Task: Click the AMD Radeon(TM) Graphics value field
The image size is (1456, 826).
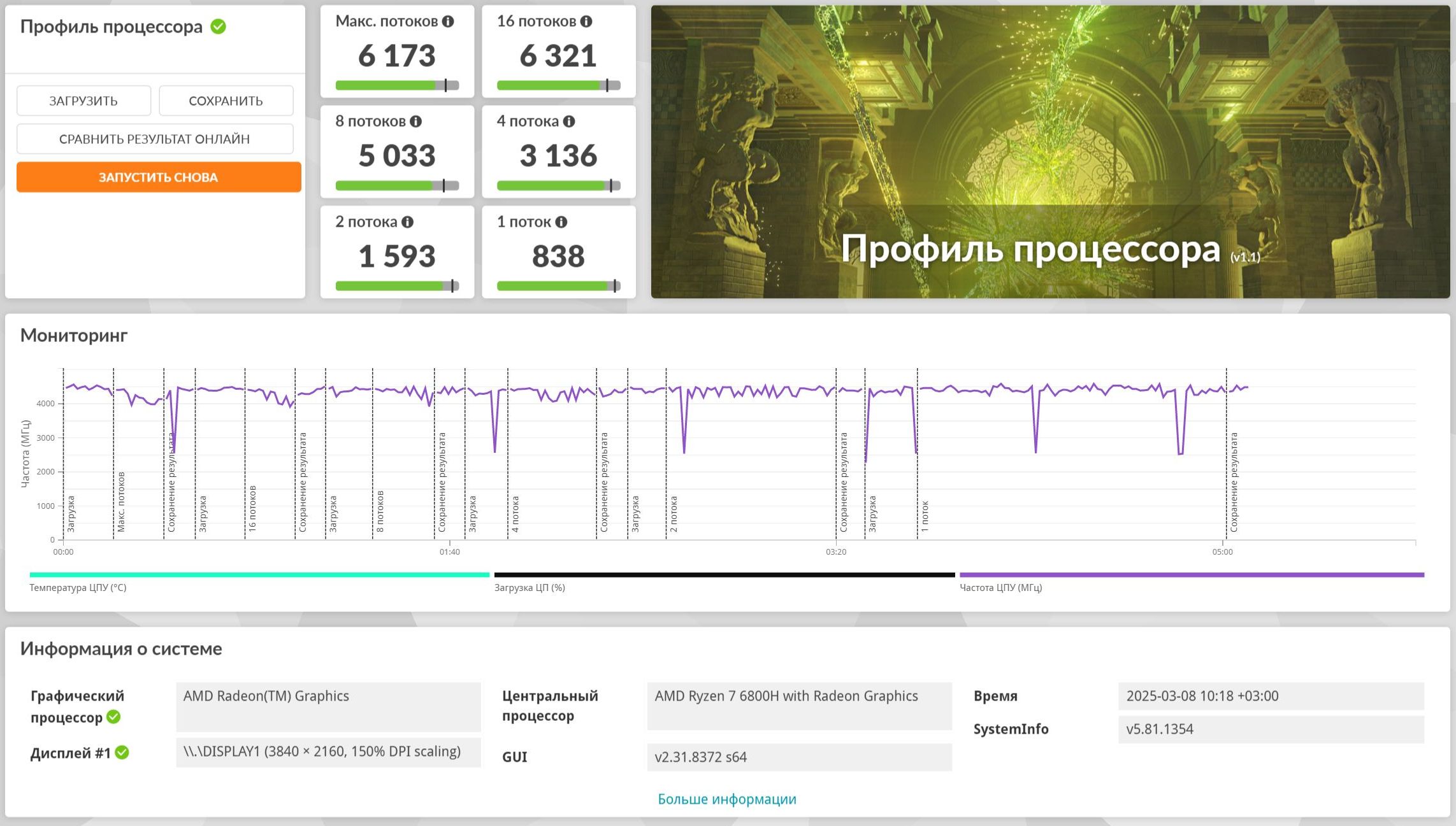Action: pyautogui.click(x=328, y=707)
